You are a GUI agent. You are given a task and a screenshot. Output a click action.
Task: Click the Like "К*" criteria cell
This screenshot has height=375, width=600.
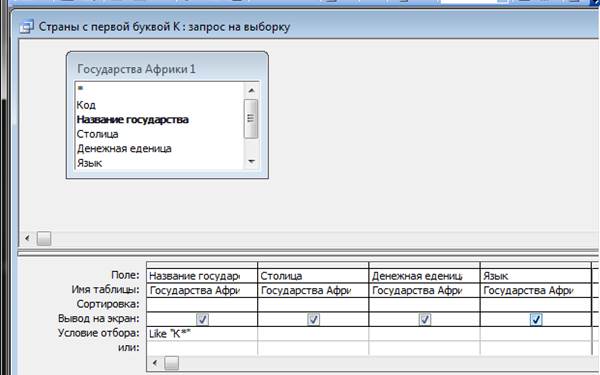[202, 334]
